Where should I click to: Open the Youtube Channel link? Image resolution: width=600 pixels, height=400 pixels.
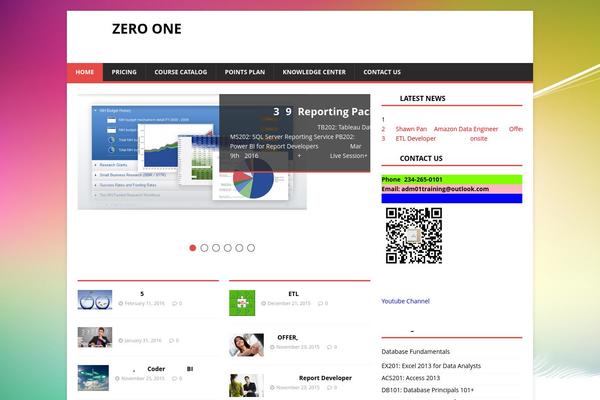click(405, 301)
